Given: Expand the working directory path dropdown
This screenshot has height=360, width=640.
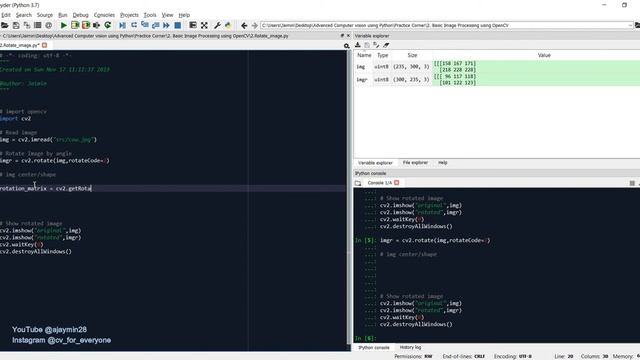Looking at the screenshot, I should (x=630, y=25).
